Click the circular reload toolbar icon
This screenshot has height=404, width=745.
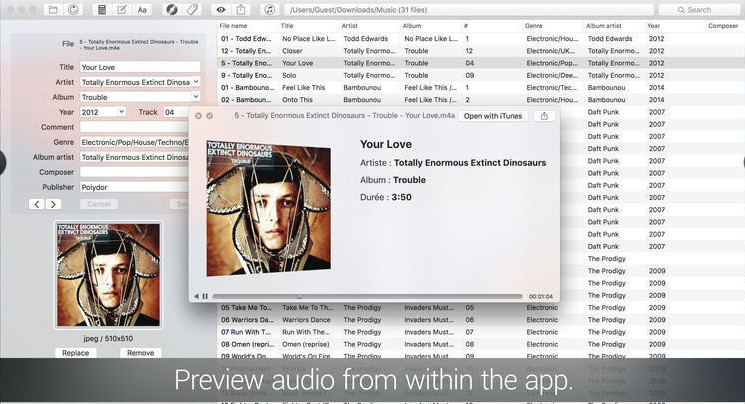coord(73,10)
